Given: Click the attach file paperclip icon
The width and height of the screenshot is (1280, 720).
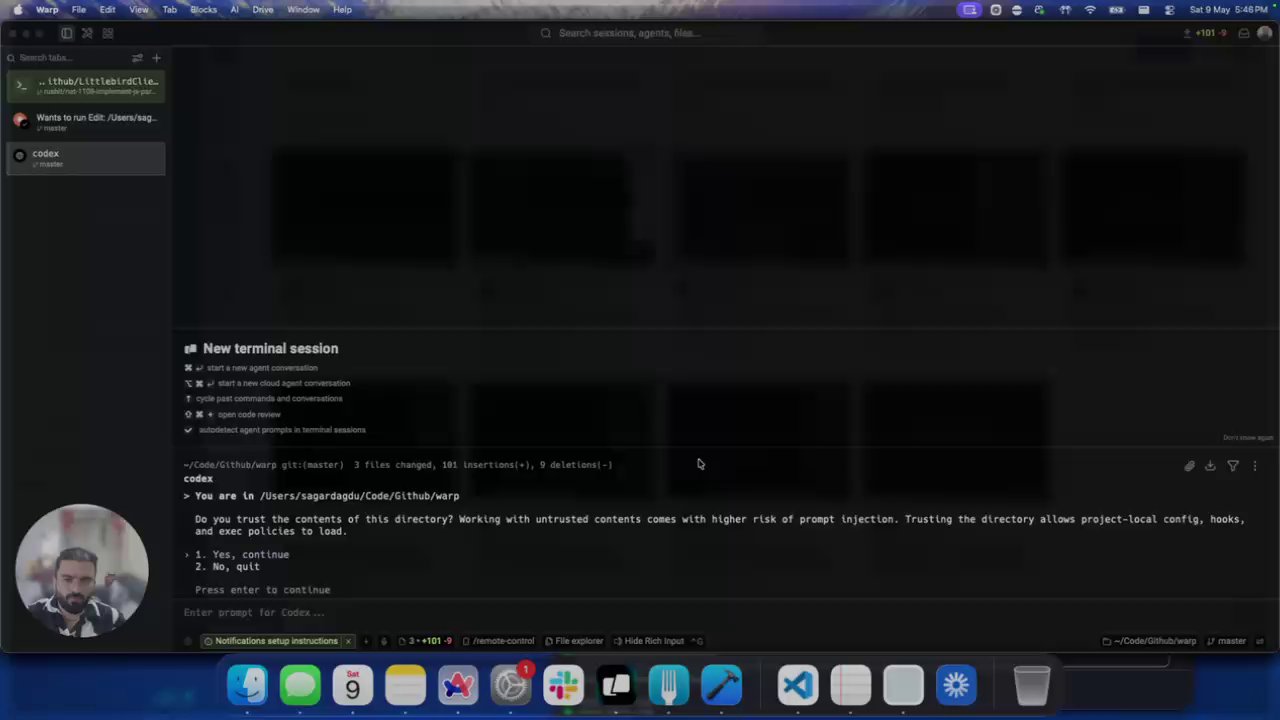Looking at the screenshot, I should (1189, 466).
